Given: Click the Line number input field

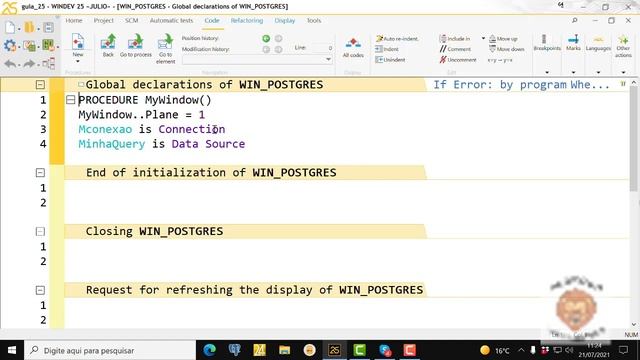Looking at the screenshot, I should [320, 48].
